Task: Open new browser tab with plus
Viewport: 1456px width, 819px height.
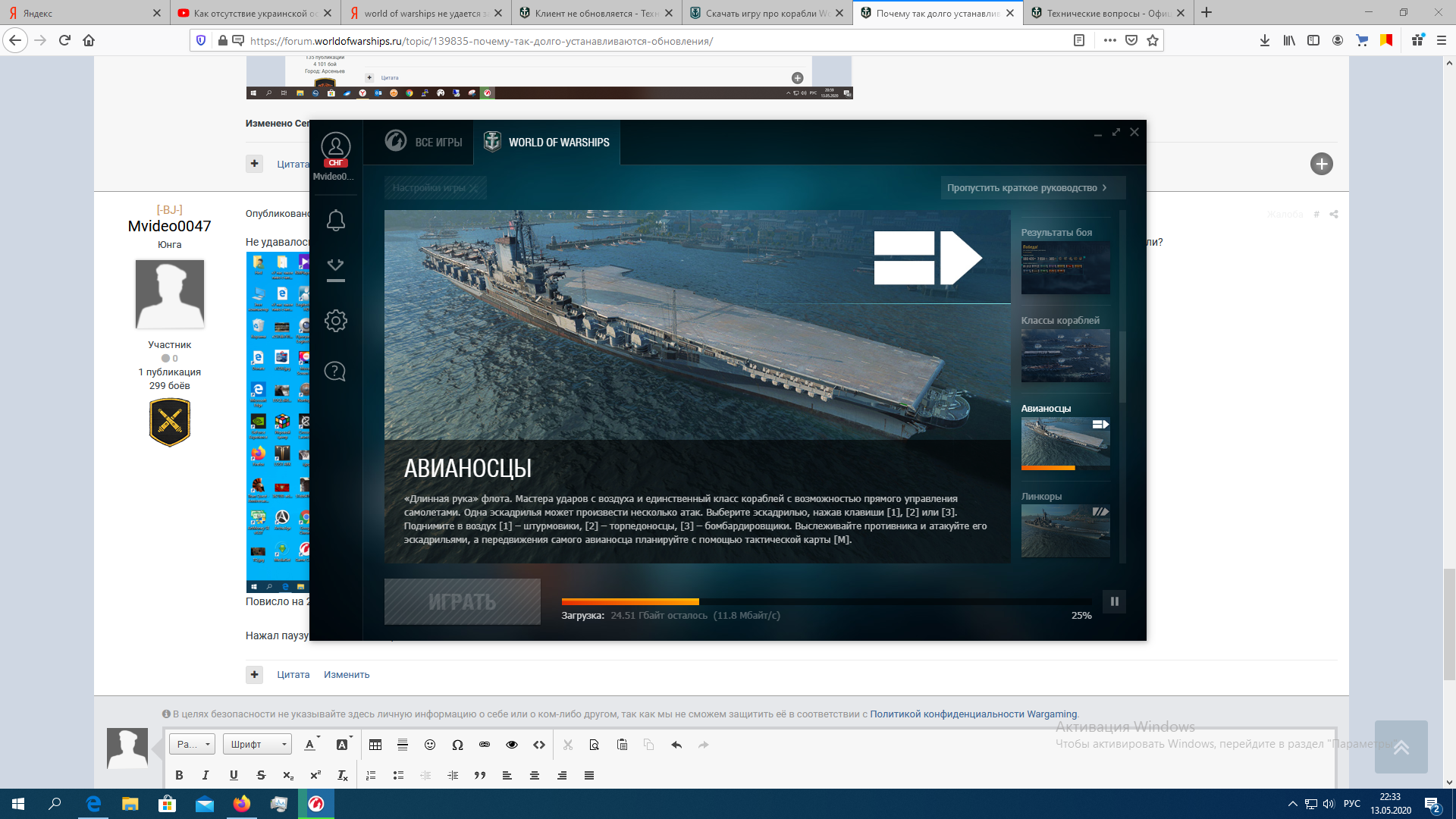Action: 1207,13
